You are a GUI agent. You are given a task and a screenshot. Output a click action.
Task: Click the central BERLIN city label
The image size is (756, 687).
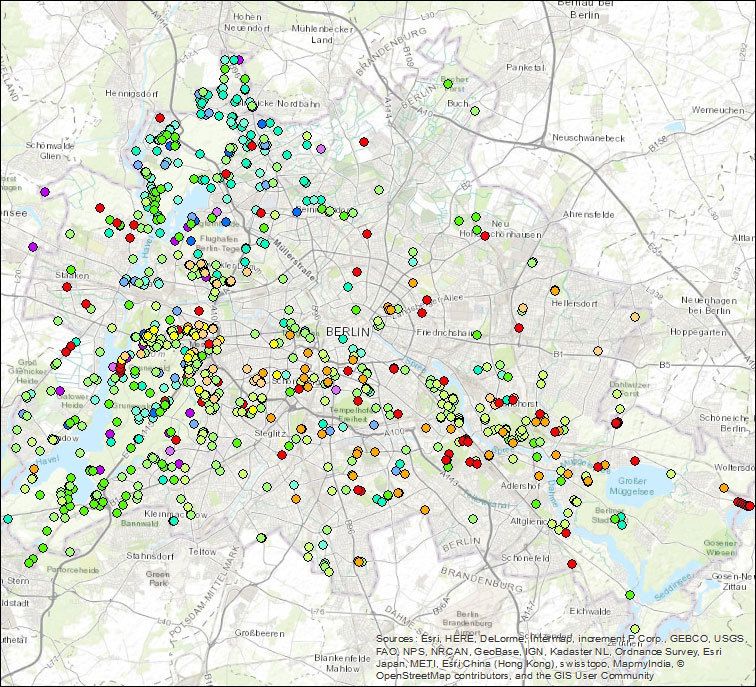click(x=348, y=332)
